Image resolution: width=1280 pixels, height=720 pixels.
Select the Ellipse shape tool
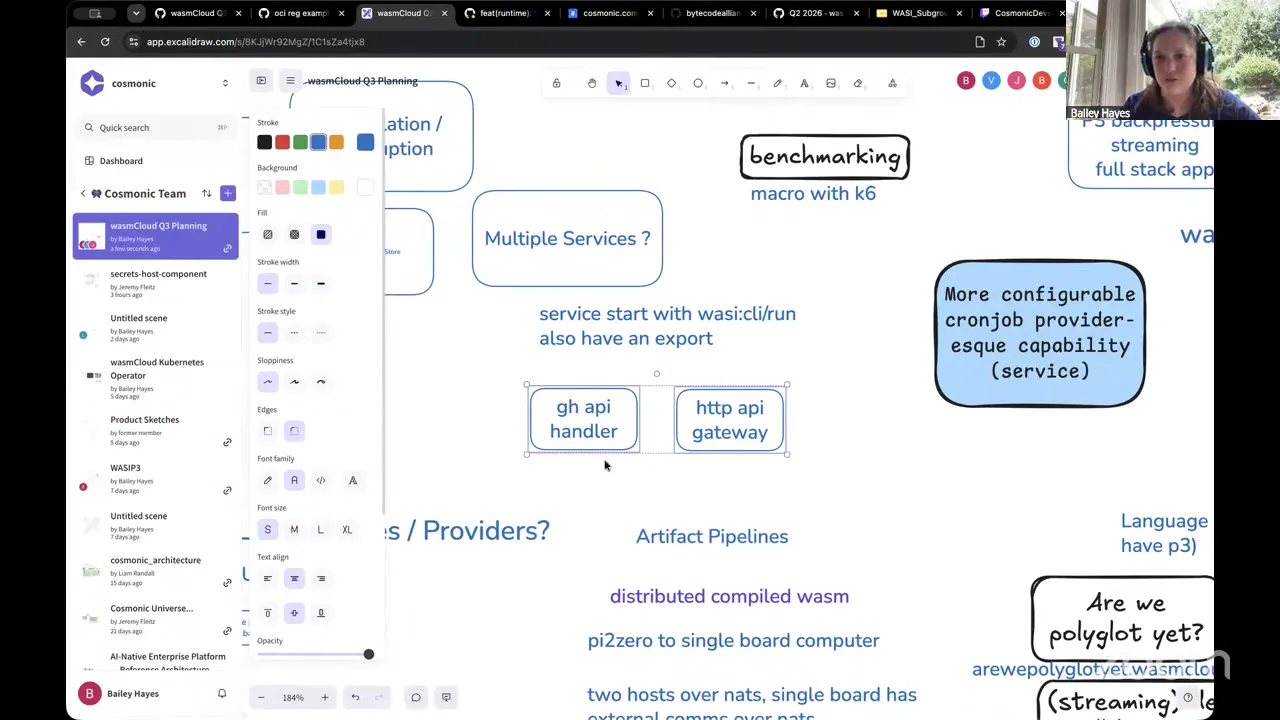click(698, 83)
